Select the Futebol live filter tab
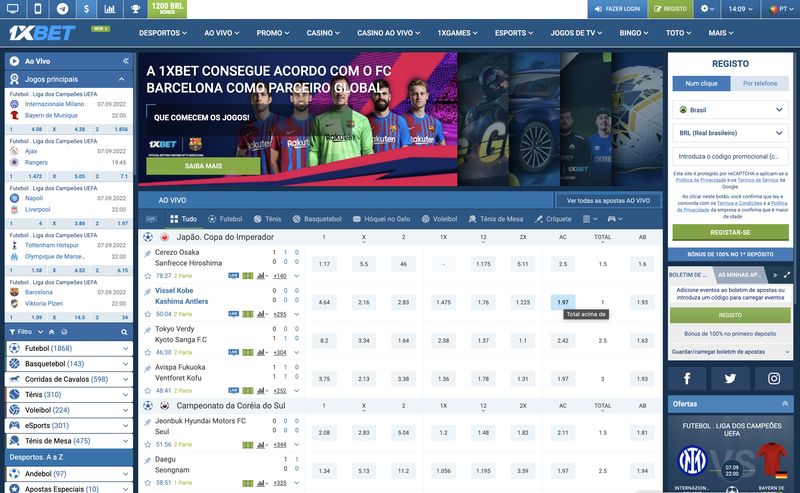 pyautogui.click(x=225, y=219)
